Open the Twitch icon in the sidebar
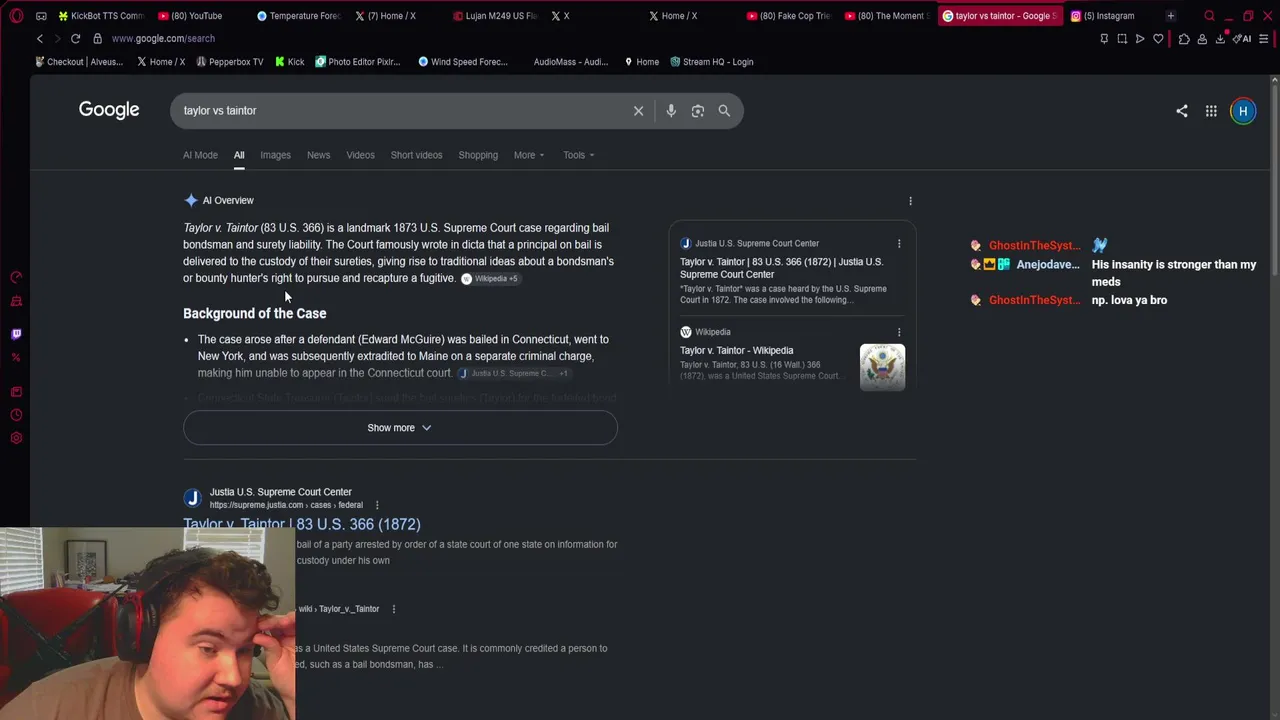This screenshot has height=720, width=1280. coord(16,334)
